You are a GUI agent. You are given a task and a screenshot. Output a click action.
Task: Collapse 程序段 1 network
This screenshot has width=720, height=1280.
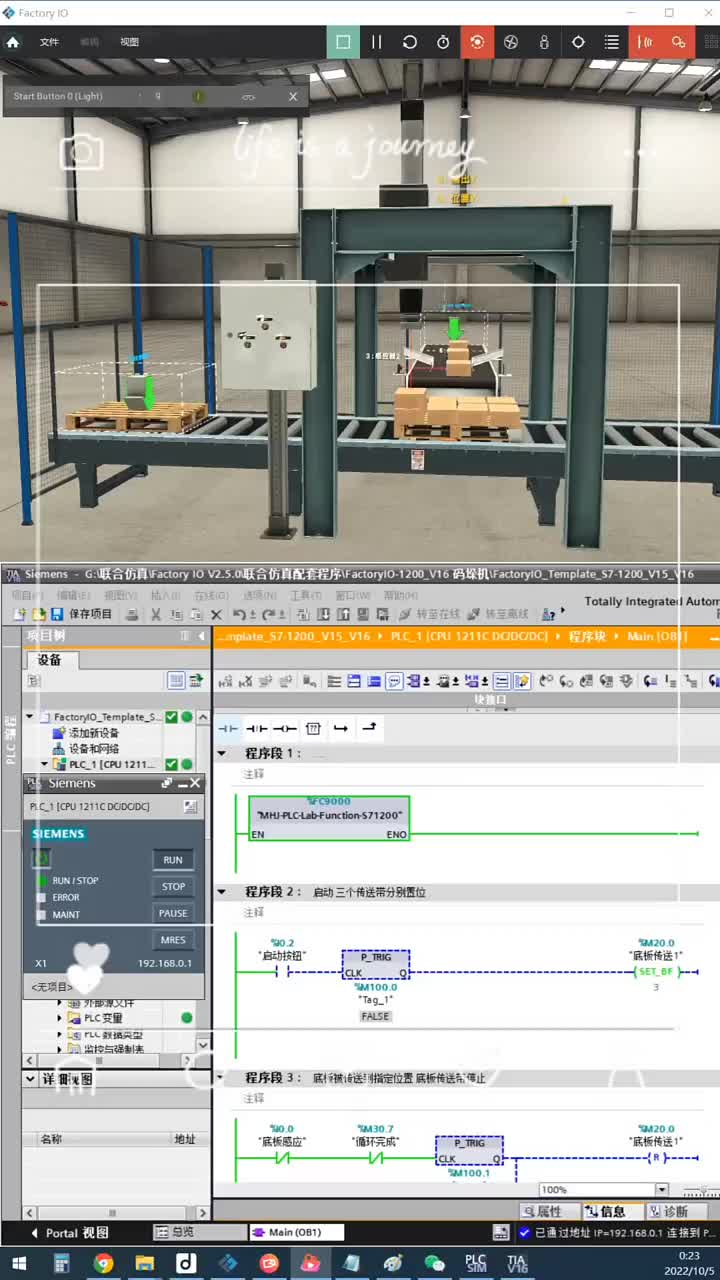[x=222, y=753]
